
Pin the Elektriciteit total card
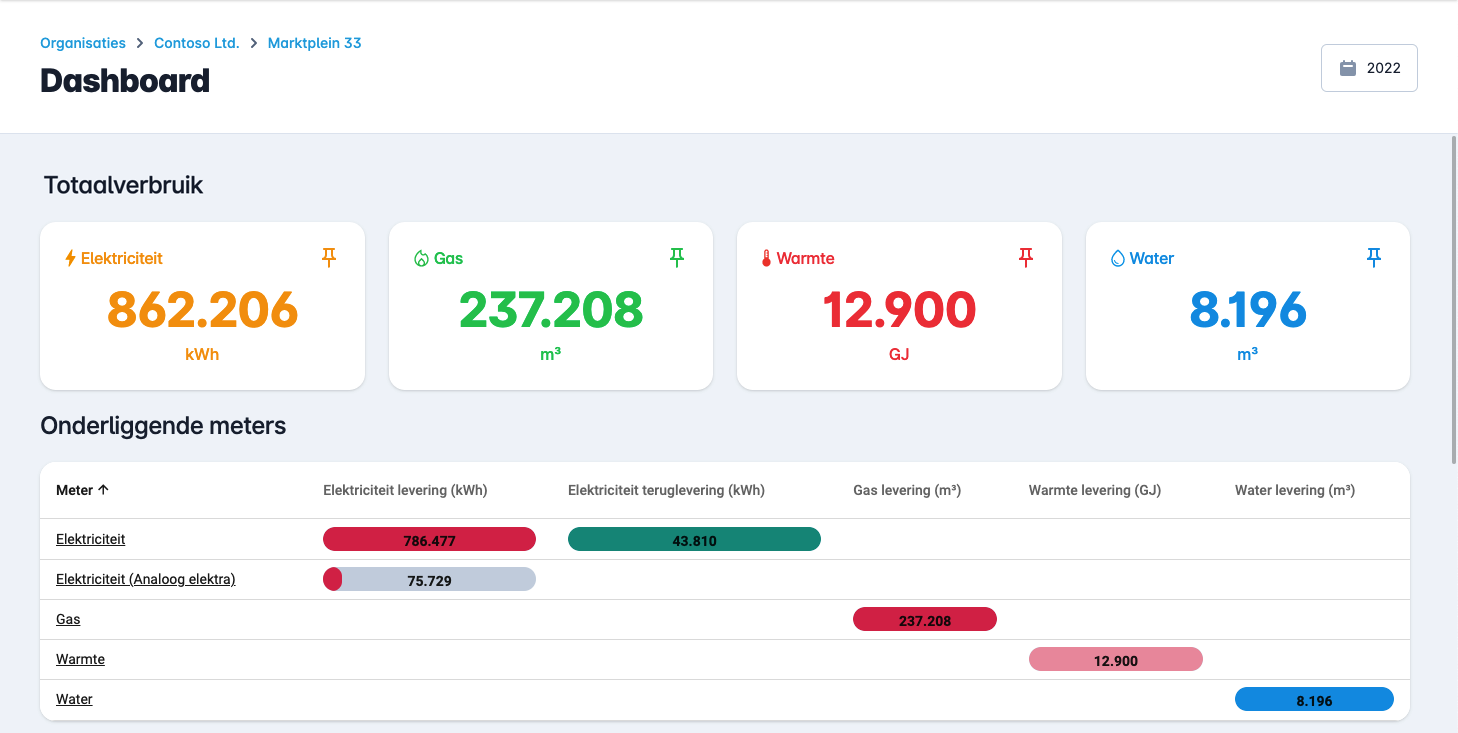click(x=329, y=258)
